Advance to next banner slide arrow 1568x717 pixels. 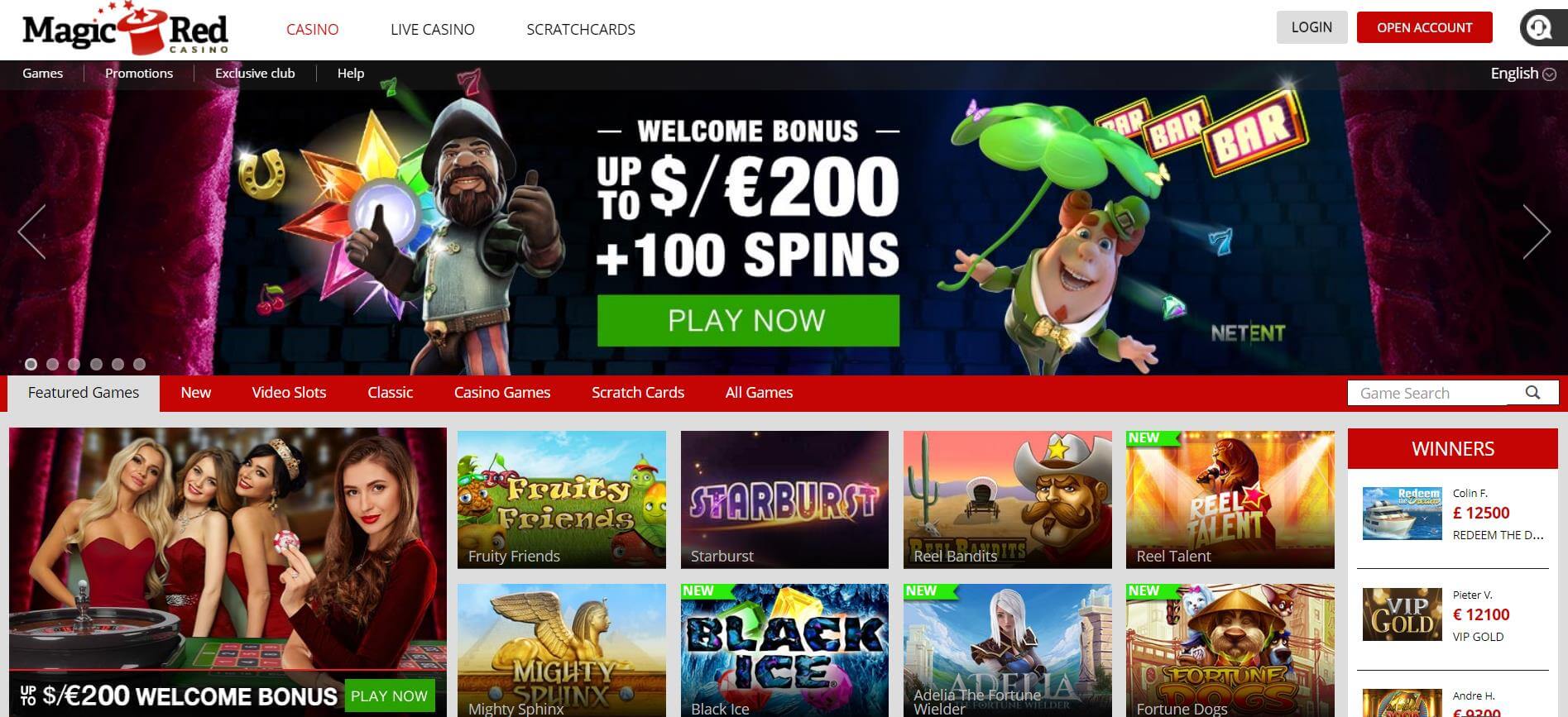click(x=1537, y=232)
